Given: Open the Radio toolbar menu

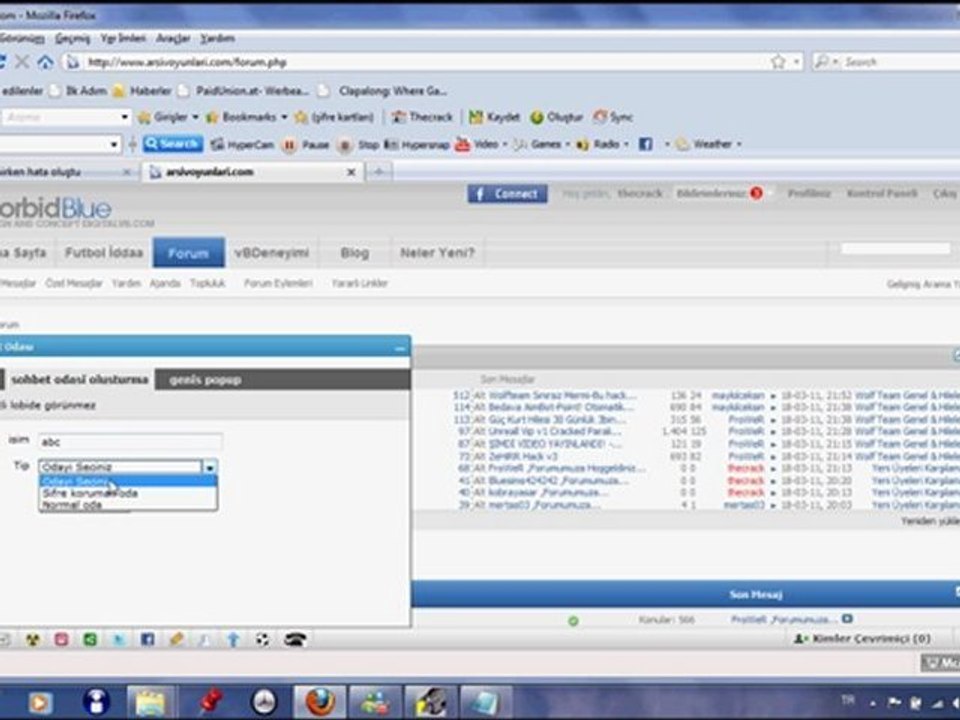Looking at the screenshot, I should (602, 144).
